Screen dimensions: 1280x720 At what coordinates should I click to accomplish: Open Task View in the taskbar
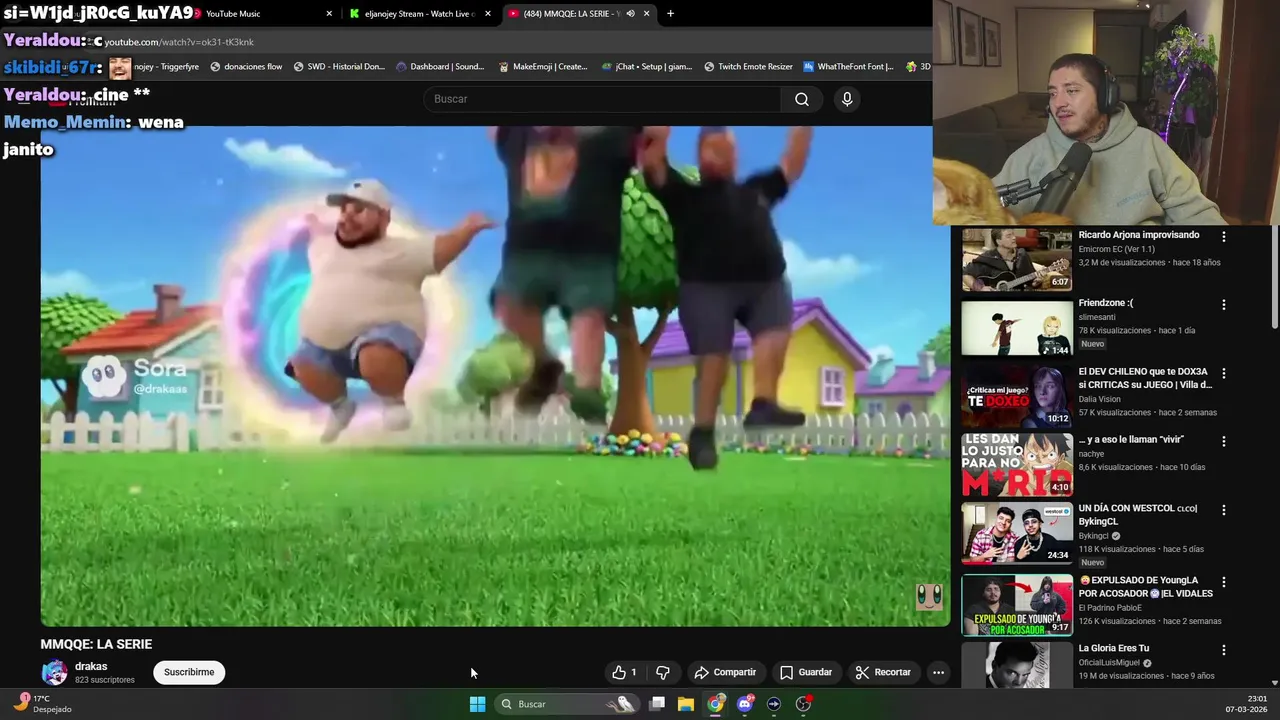[x=657, y=704]
